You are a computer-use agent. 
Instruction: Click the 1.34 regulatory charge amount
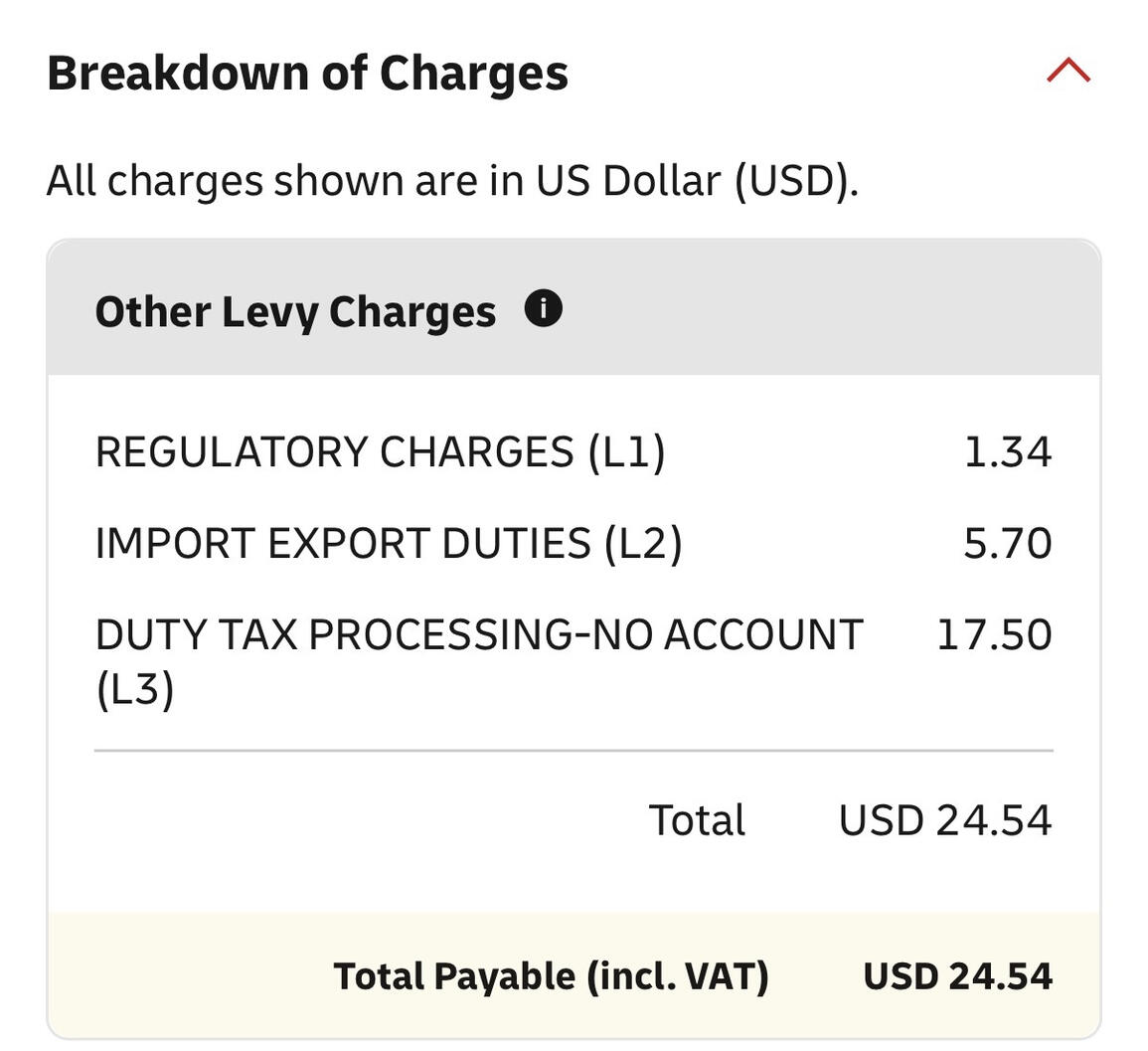[x=1008, y=452]
